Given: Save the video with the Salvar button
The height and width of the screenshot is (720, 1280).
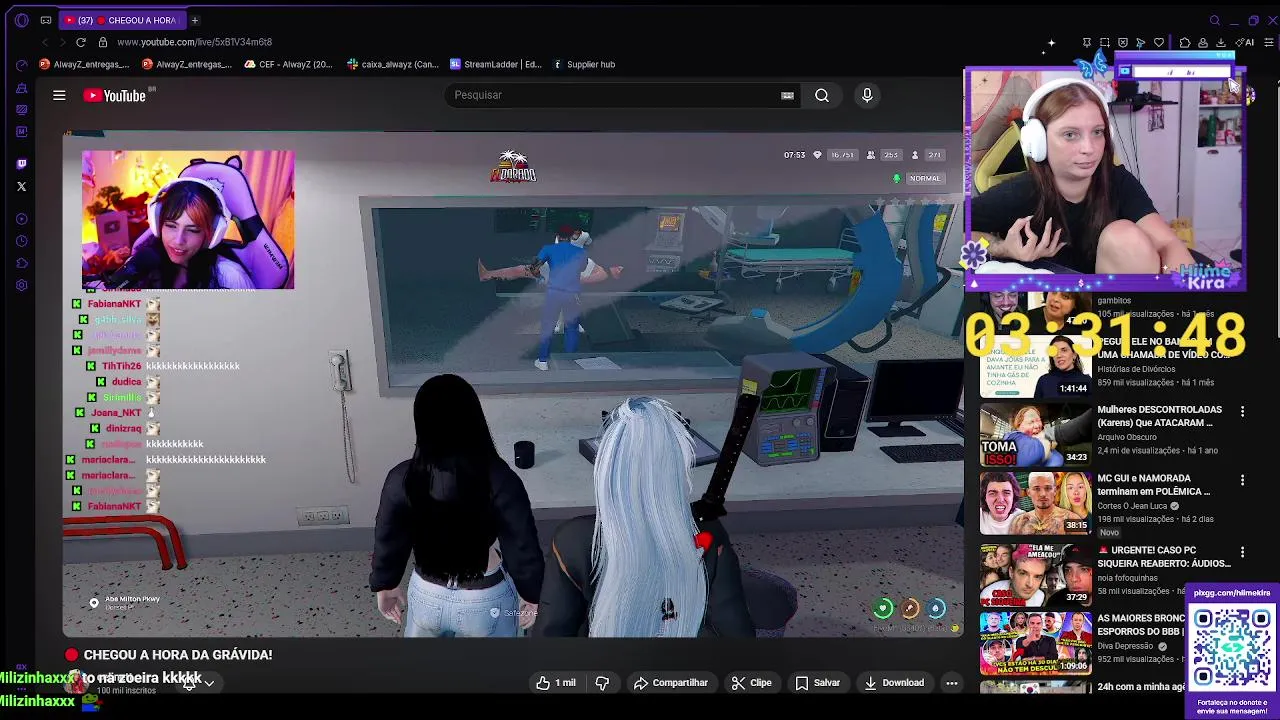Looking at the screenshot, I should pyautogui.click(x=817, y=683).
